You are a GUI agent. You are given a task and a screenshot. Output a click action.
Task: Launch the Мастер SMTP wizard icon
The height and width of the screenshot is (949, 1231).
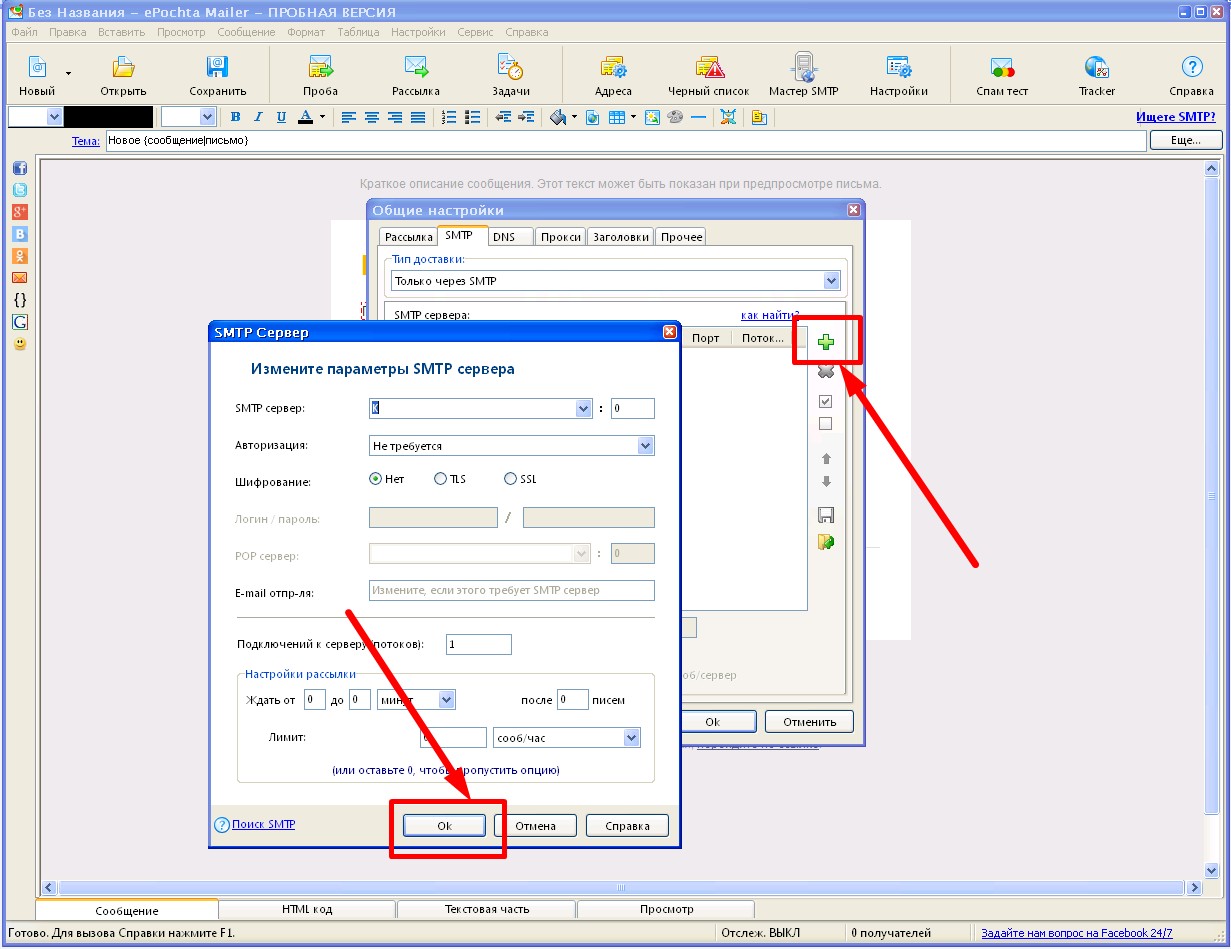803,67
